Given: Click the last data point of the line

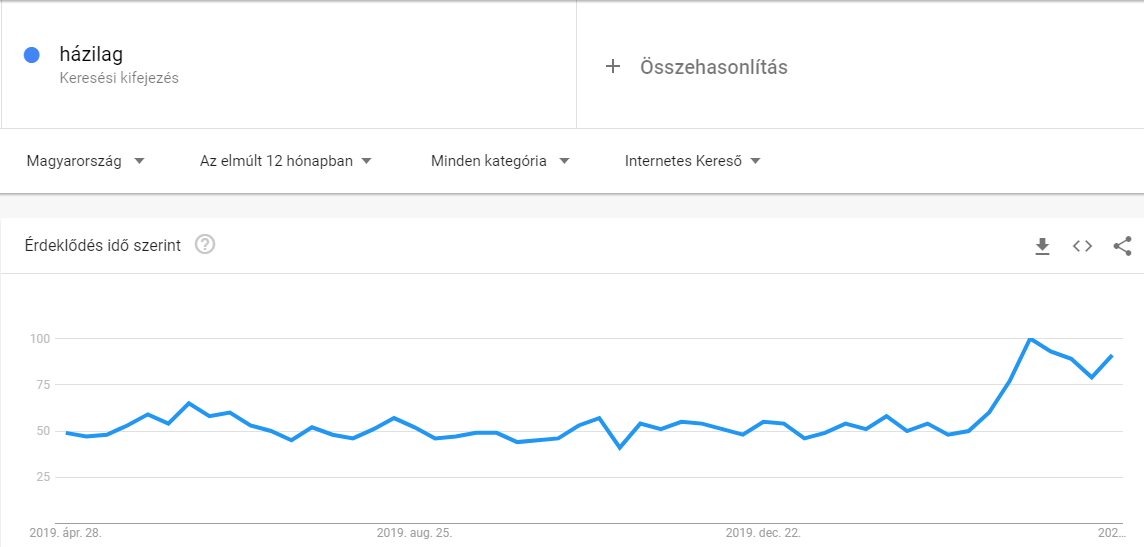Looking at the screenshot, I should pyautogui.click(x=1112, y=356).
